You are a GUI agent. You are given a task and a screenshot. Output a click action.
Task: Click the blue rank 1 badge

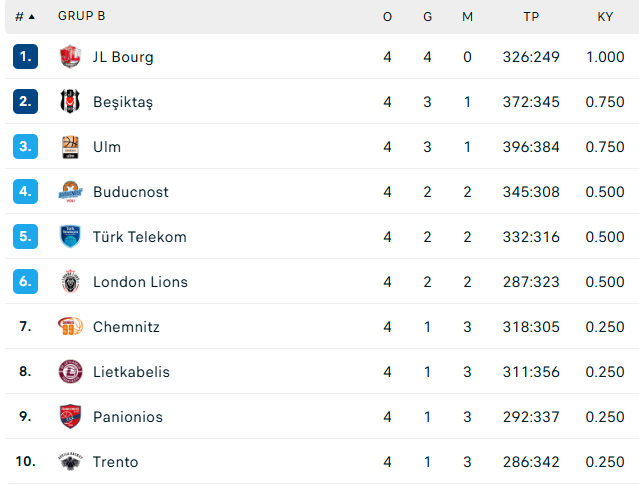click(25, 57)
